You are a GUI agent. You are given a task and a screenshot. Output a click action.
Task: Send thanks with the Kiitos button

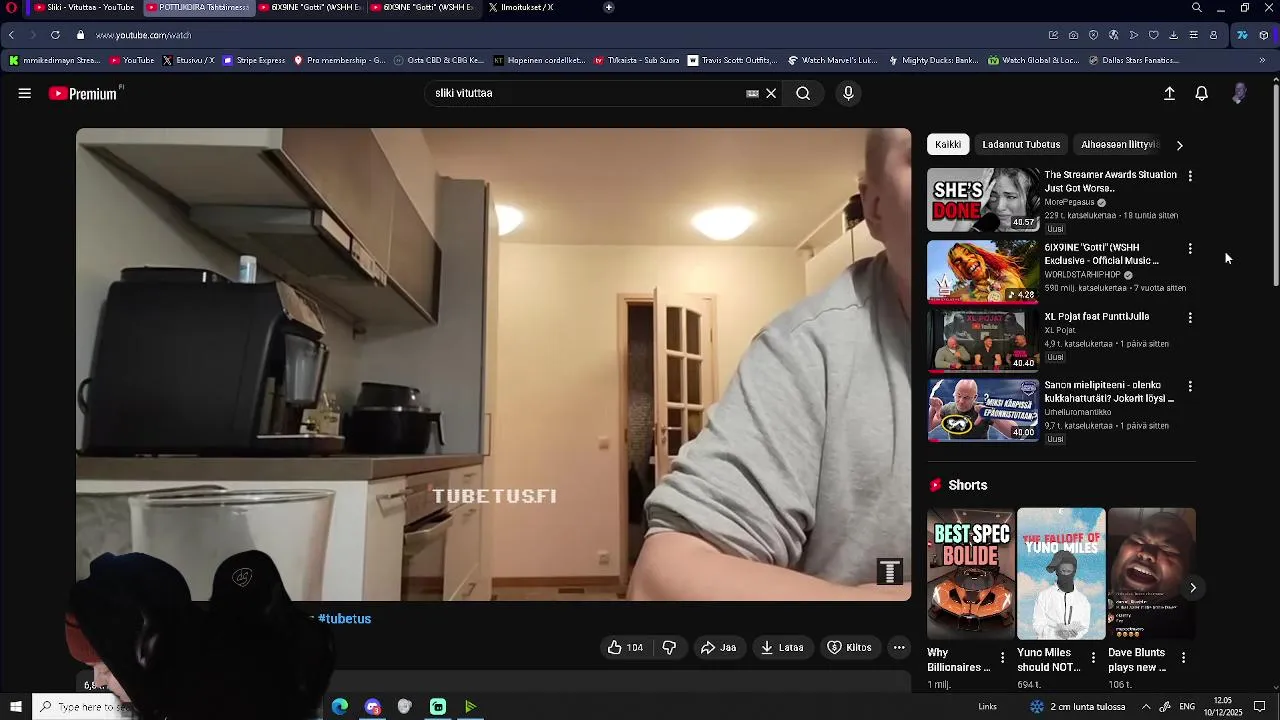click(x=849, y=647)
